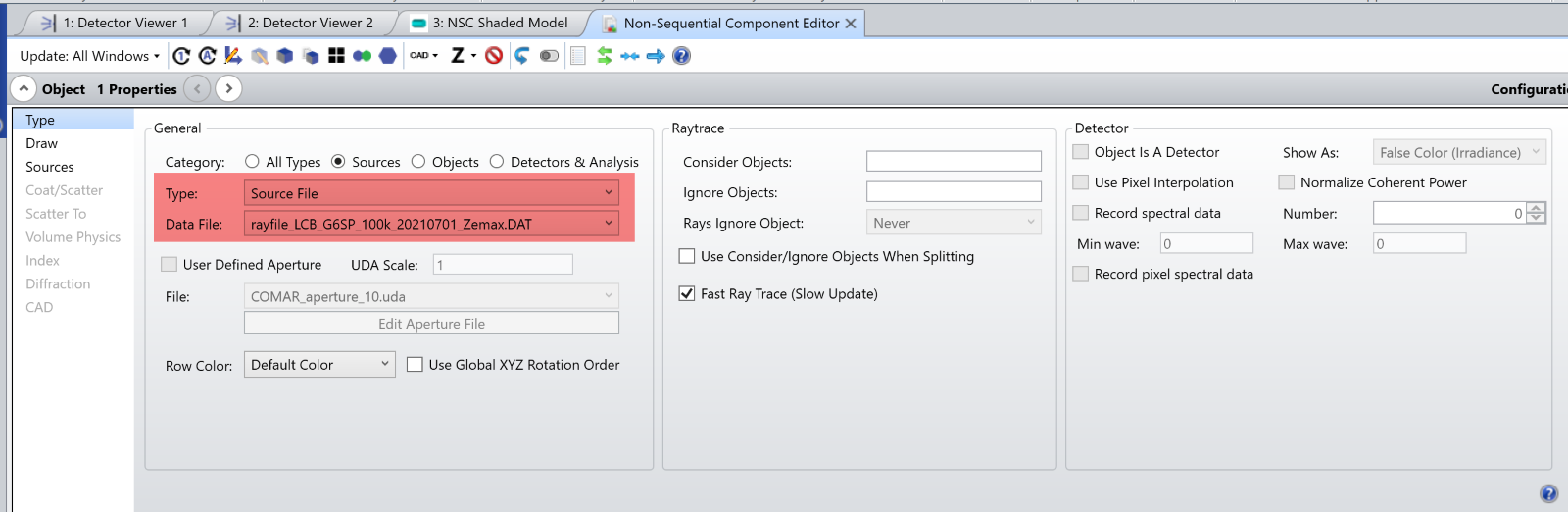Click the Number field in Detector
Screen dimensions: 1568x512
point(1449,213)
